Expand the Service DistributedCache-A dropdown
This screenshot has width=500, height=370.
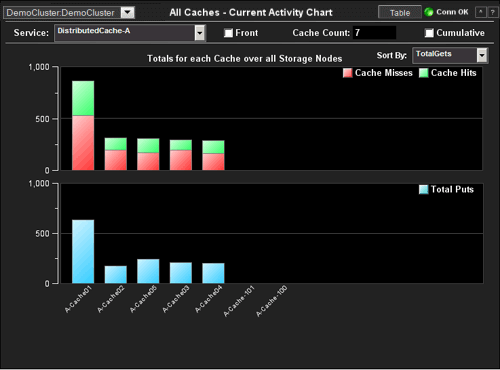tap(200, 33)
